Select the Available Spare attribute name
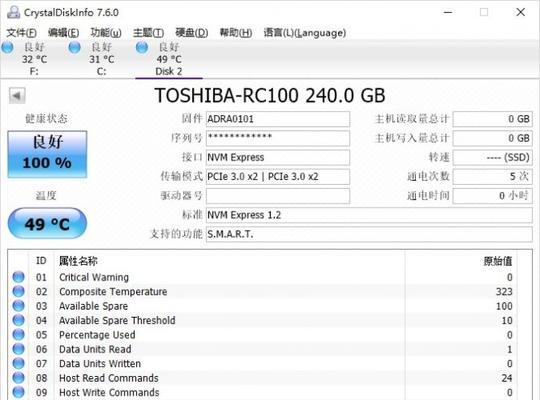The height and width of the screenshot is (400, 540). coord(93,306)
